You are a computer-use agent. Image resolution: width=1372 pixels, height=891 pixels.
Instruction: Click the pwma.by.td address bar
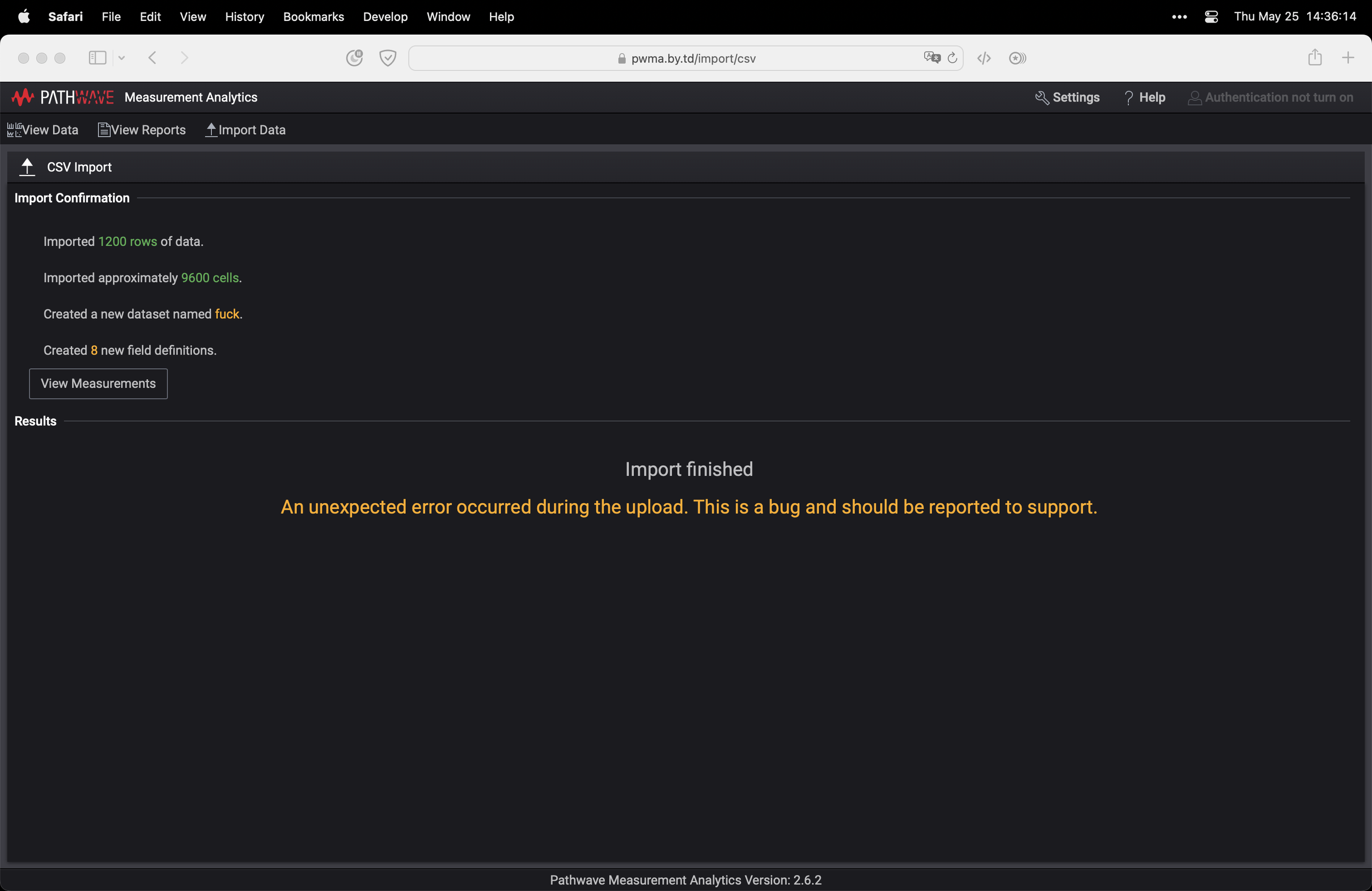tap(686, 58)
